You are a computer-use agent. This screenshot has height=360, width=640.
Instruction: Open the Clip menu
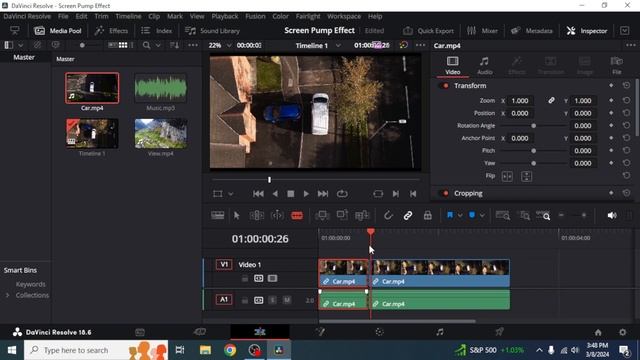[154, 16]
